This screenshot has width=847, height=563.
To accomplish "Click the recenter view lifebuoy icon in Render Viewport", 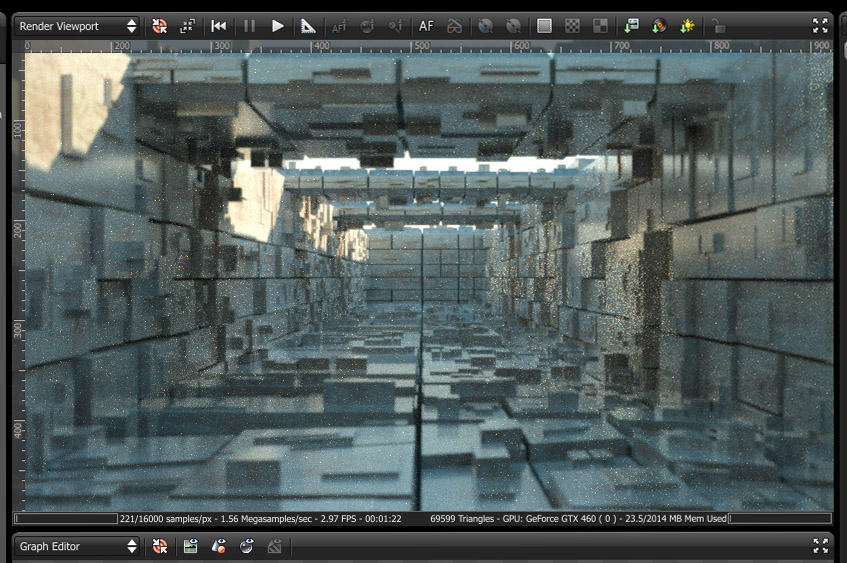I will (159, 26).
